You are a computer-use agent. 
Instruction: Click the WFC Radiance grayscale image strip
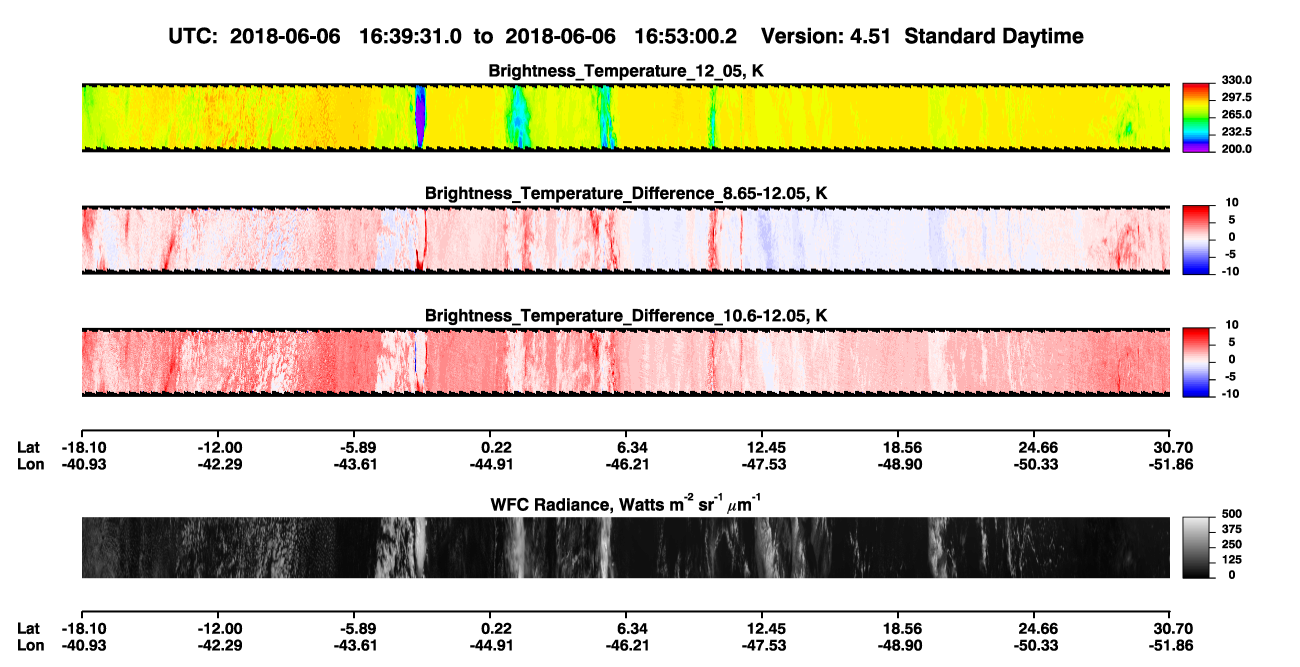625,548
